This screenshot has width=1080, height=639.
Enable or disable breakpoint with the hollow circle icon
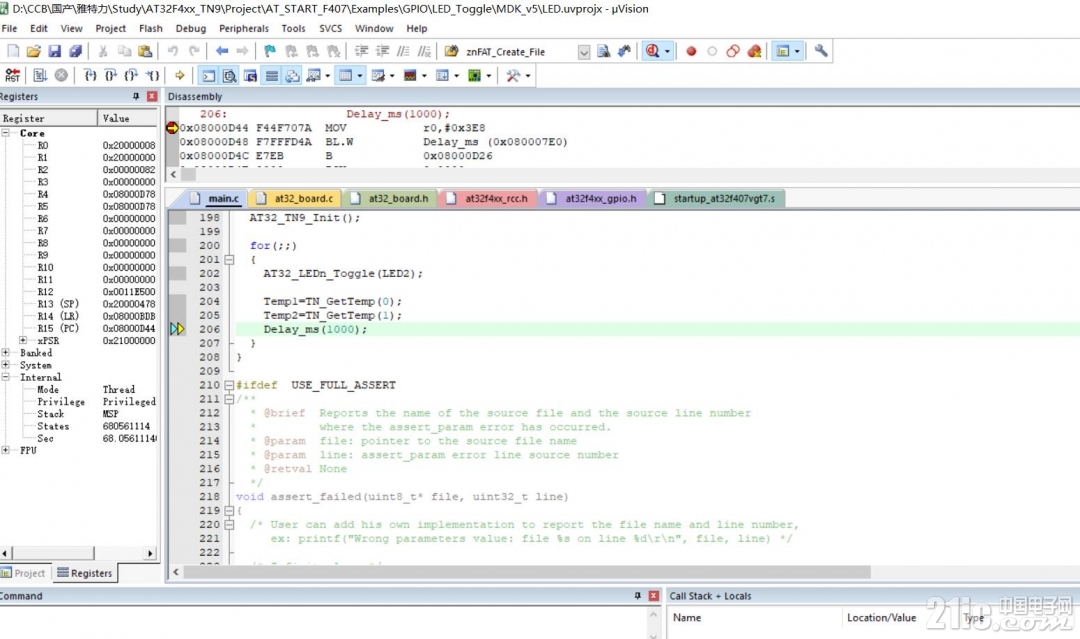coord(712,51)
